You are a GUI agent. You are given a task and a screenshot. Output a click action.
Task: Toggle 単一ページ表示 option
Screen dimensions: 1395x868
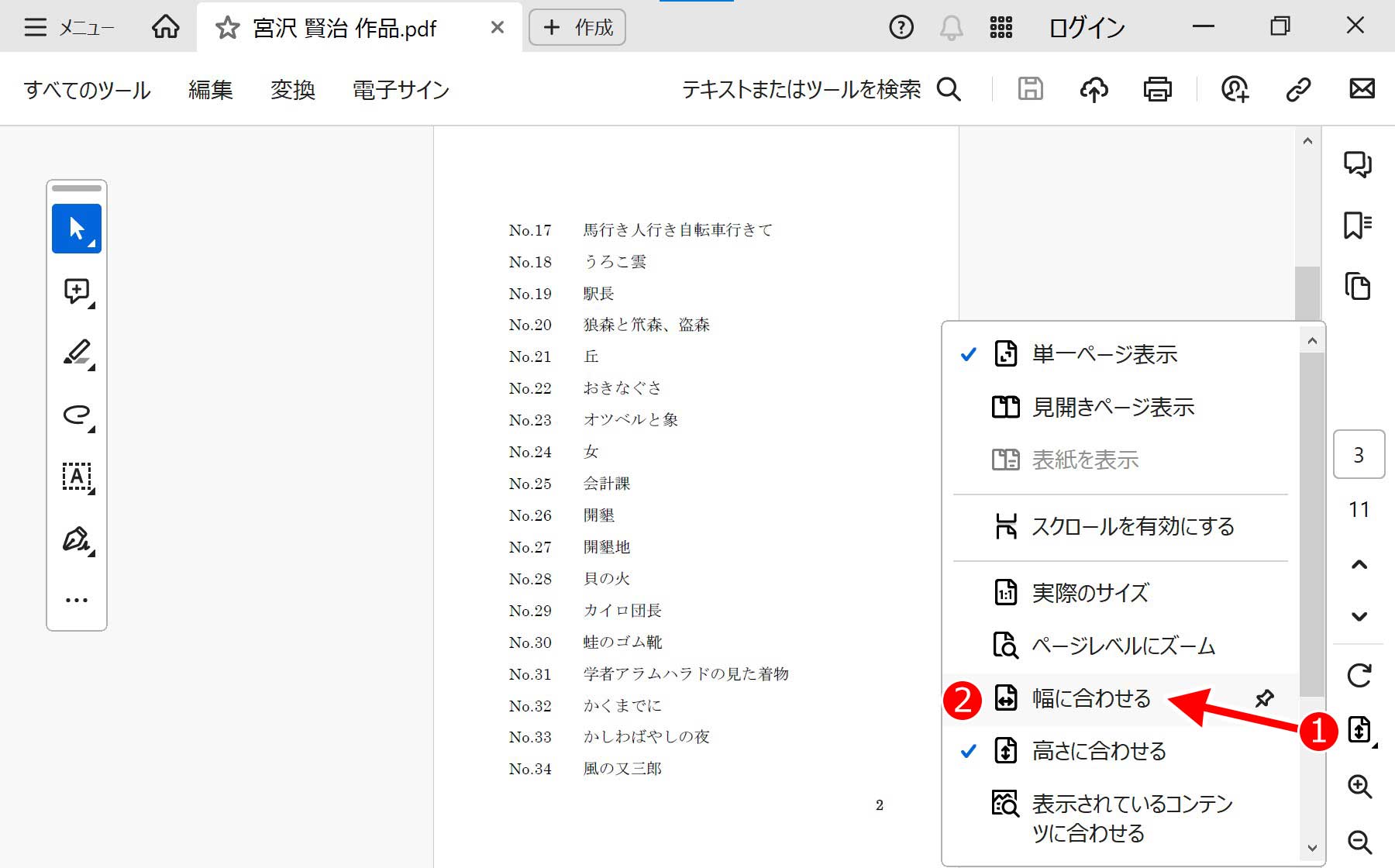click(x=1120, y=354)
